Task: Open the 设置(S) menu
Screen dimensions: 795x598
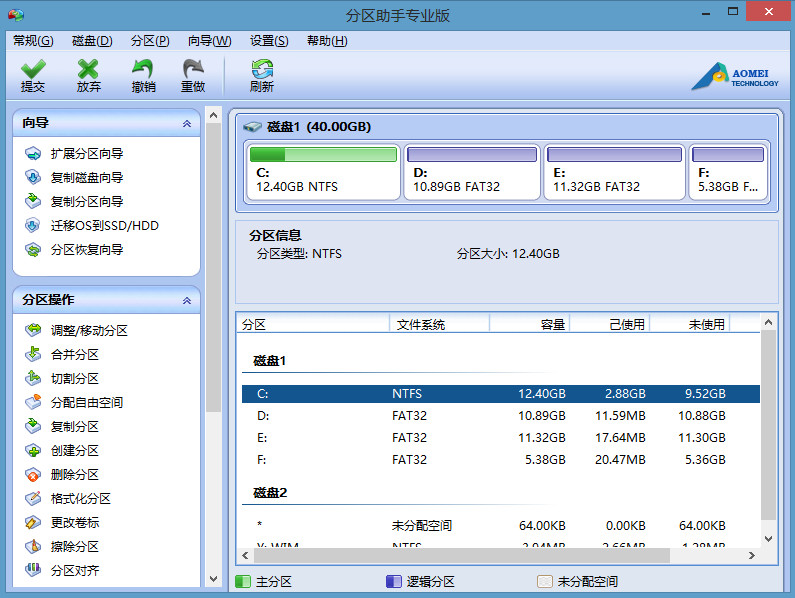Action: 269,41
